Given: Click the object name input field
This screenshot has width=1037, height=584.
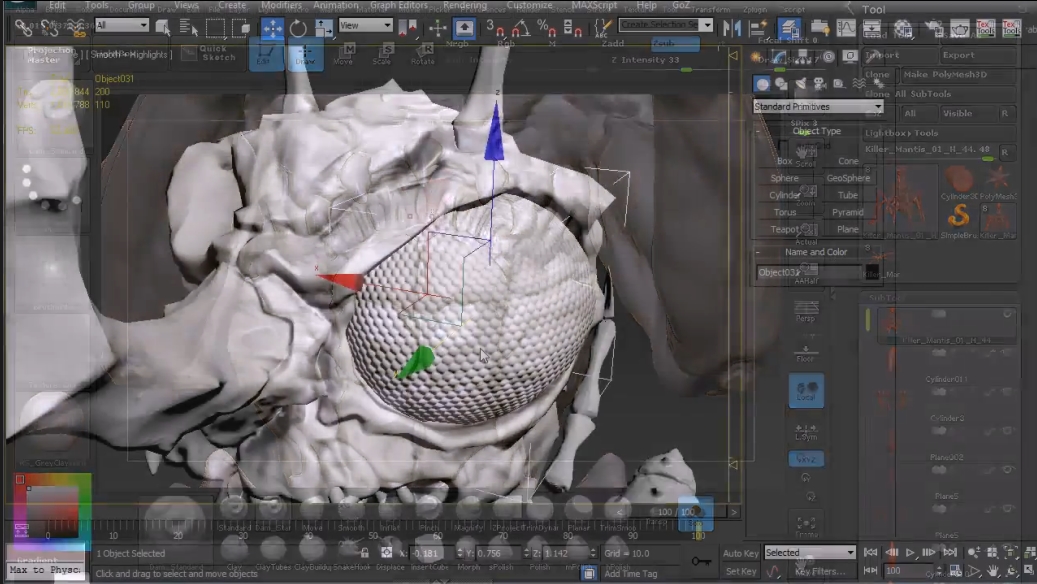Looking at the screenshot, I should tap(809, 272).
